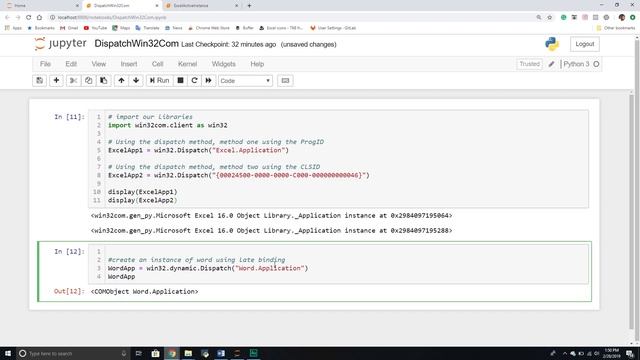Image resolution: width=640 pixels, height=360 pixels.
Task: Interrupt the kernel with stop icon
Action: pos(180,80)
